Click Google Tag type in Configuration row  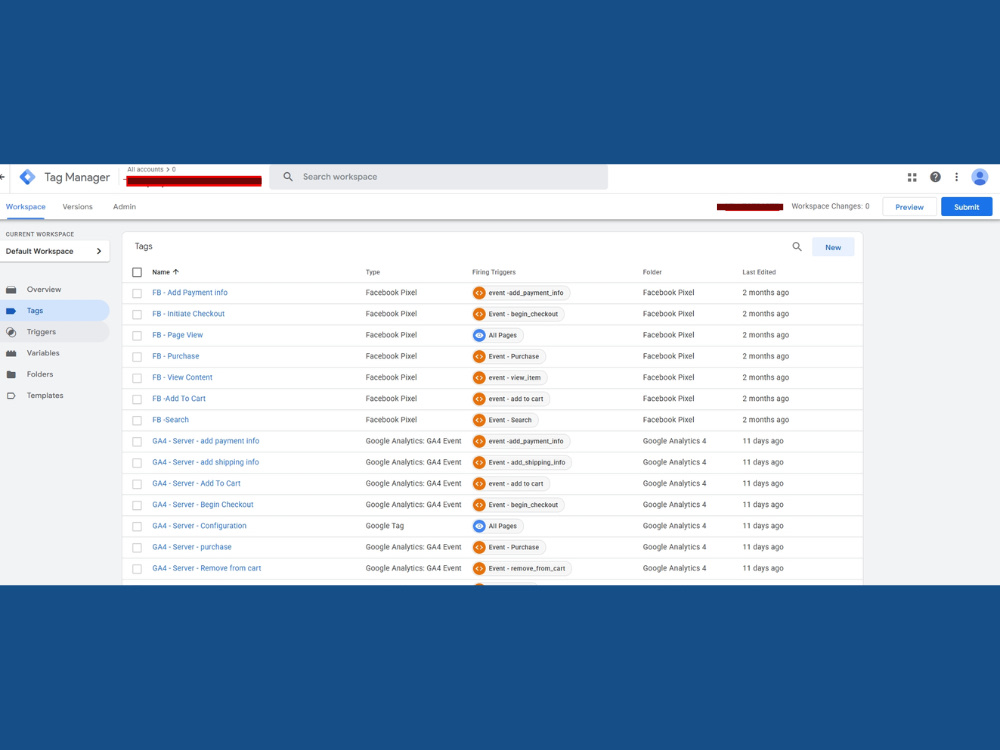385,526
